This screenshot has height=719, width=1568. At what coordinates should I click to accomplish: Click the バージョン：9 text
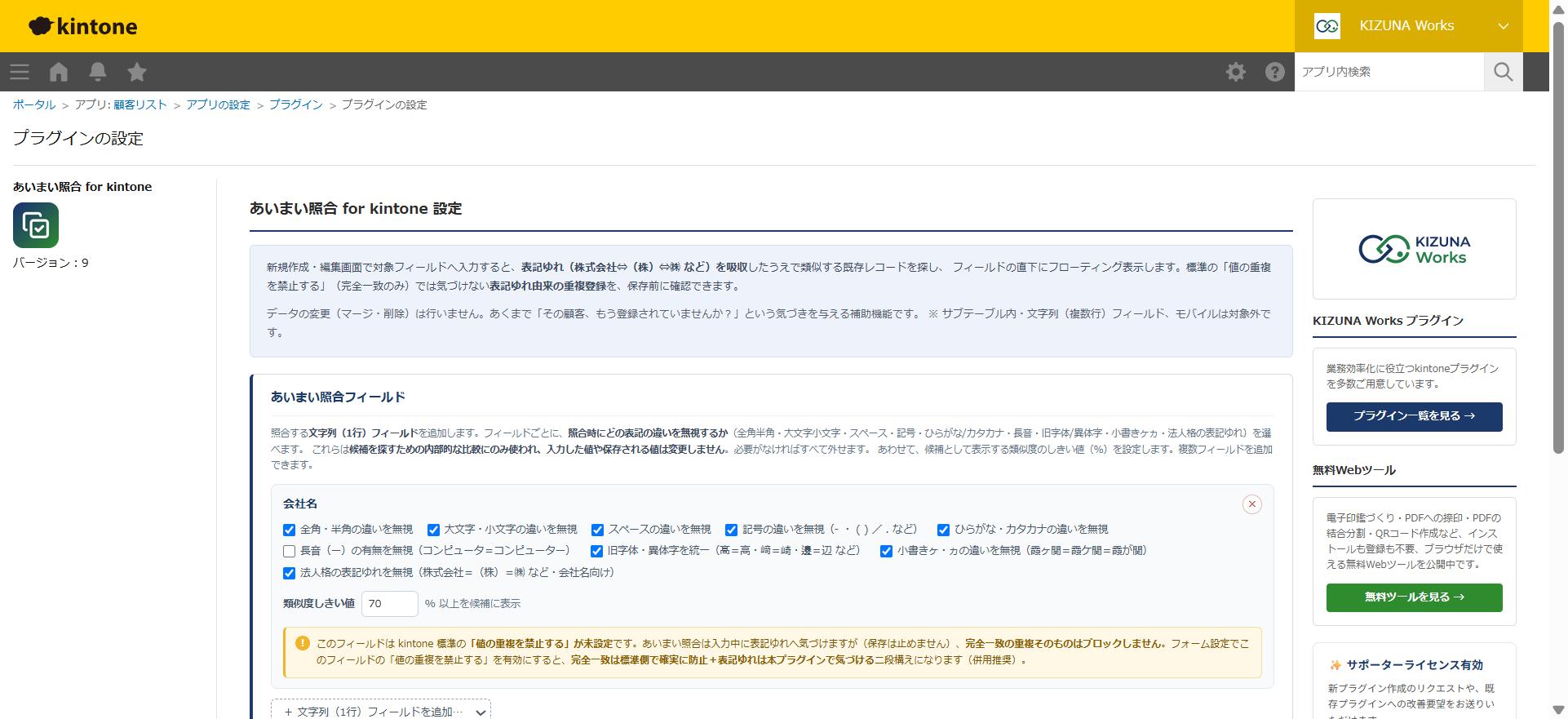pyautogui.click(x=51, y=263)
